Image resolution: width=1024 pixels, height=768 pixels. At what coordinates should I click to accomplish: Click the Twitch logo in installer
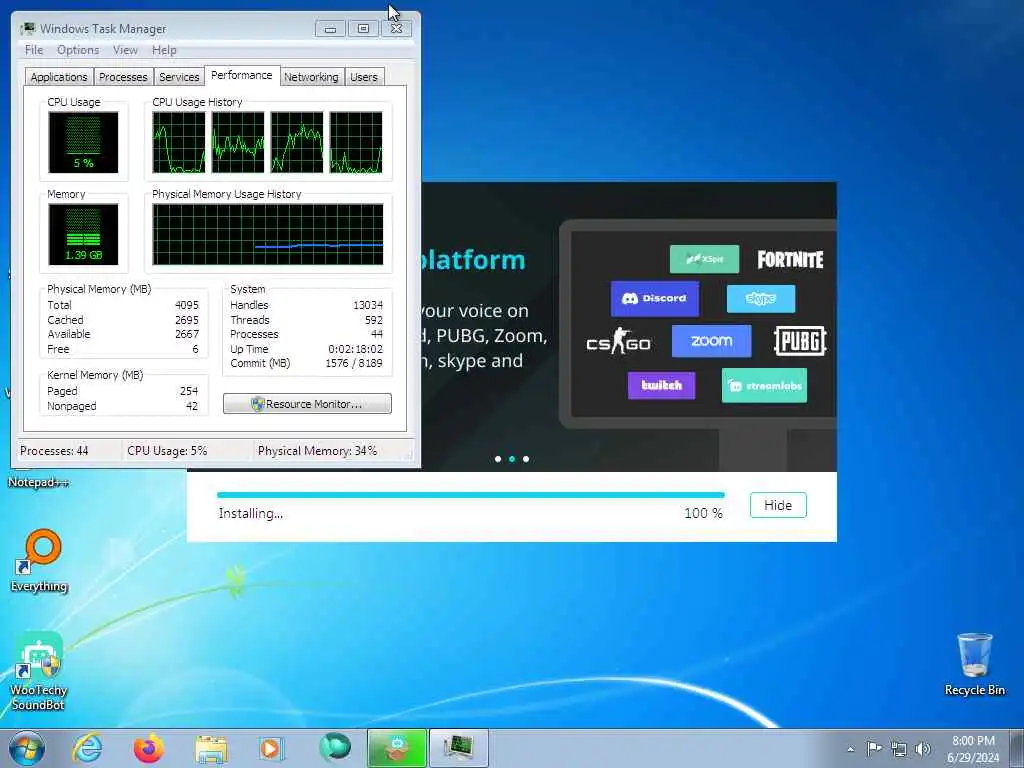(662, 385)
